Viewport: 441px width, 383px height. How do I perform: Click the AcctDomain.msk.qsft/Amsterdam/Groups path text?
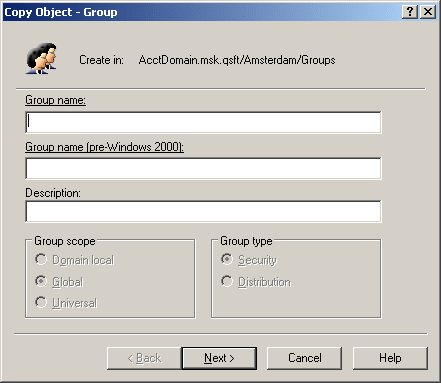237,60
